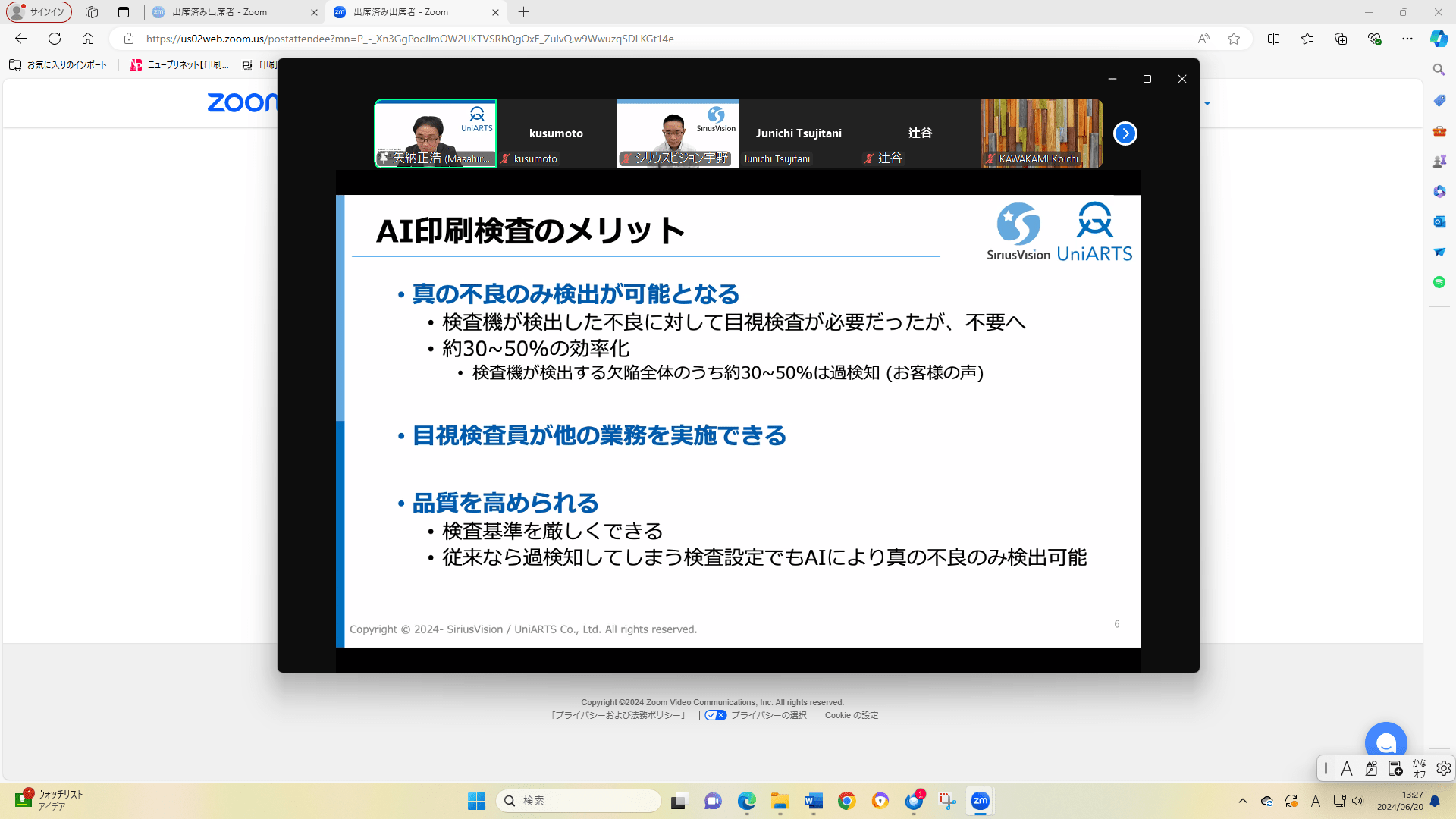Open the paper plane Drop sidebar icon
The height and width of the screenshot is (819, 1456).
click(1439, 252)
